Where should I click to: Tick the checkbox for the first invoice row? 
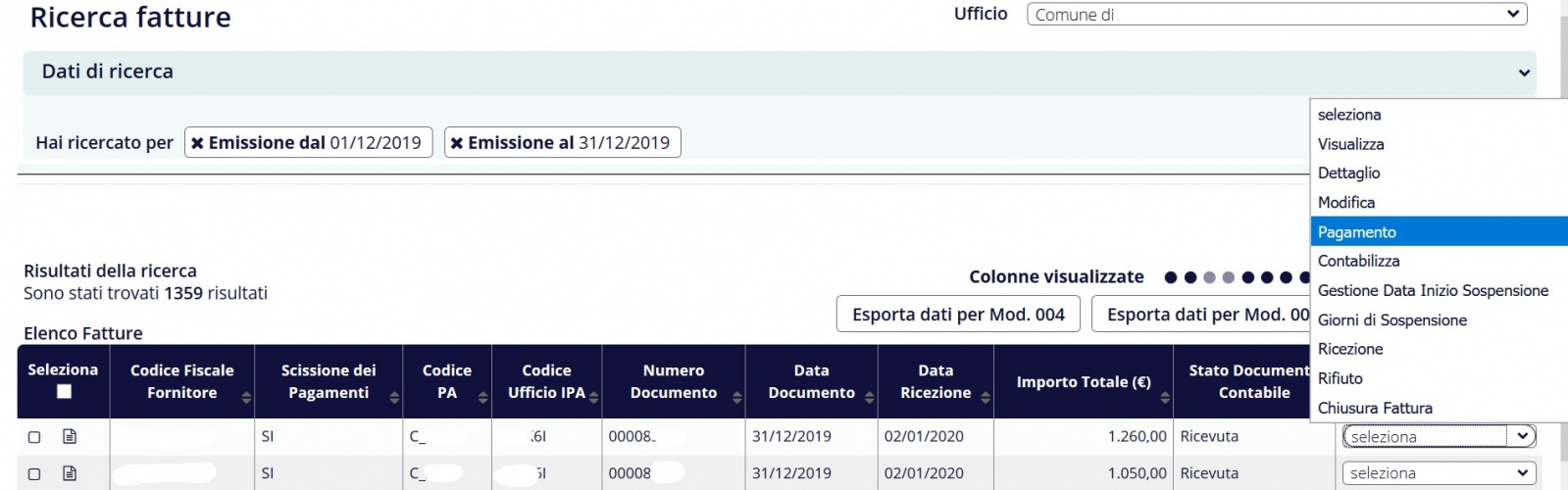pos(34,437)
